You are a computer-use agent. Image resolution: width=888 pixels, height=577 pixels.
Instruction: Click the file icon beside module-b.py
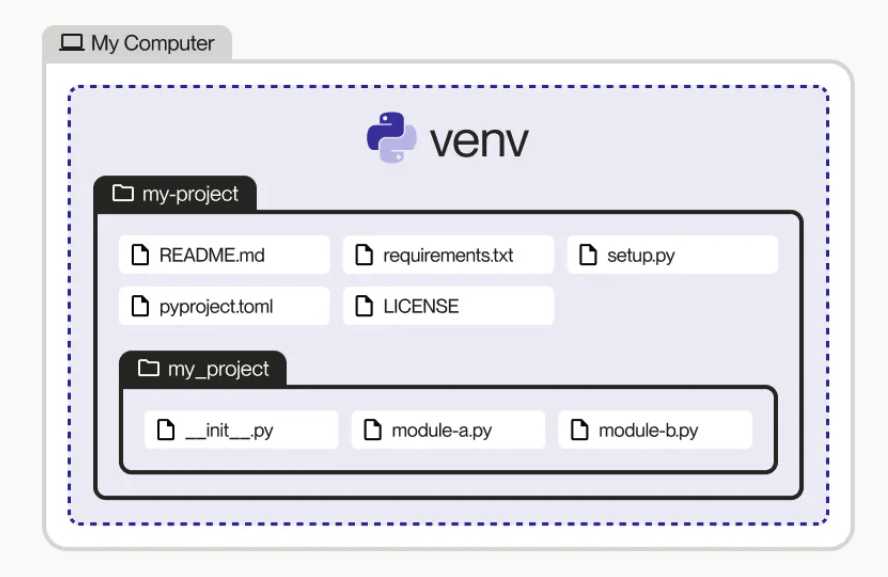[x=579, y=431]
